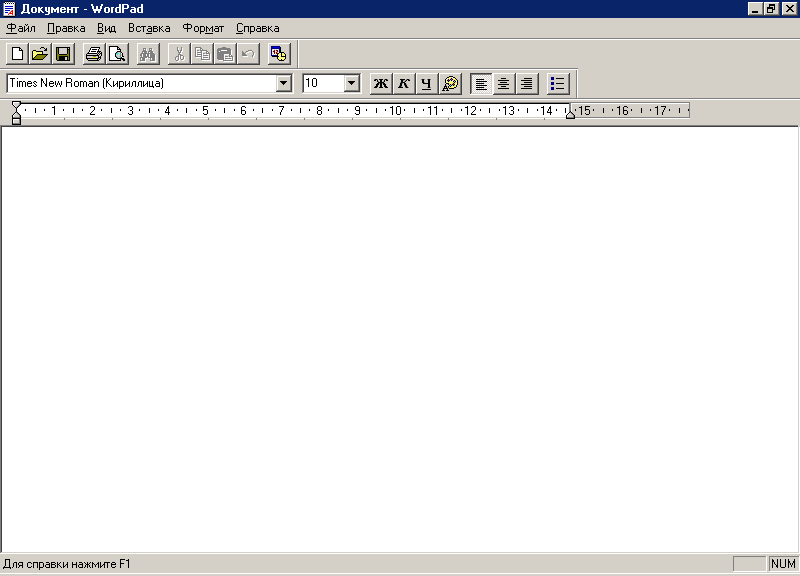The image size is (800, 576).
Task: Open the Вставка menu
Action: click(x=149, y=28)
